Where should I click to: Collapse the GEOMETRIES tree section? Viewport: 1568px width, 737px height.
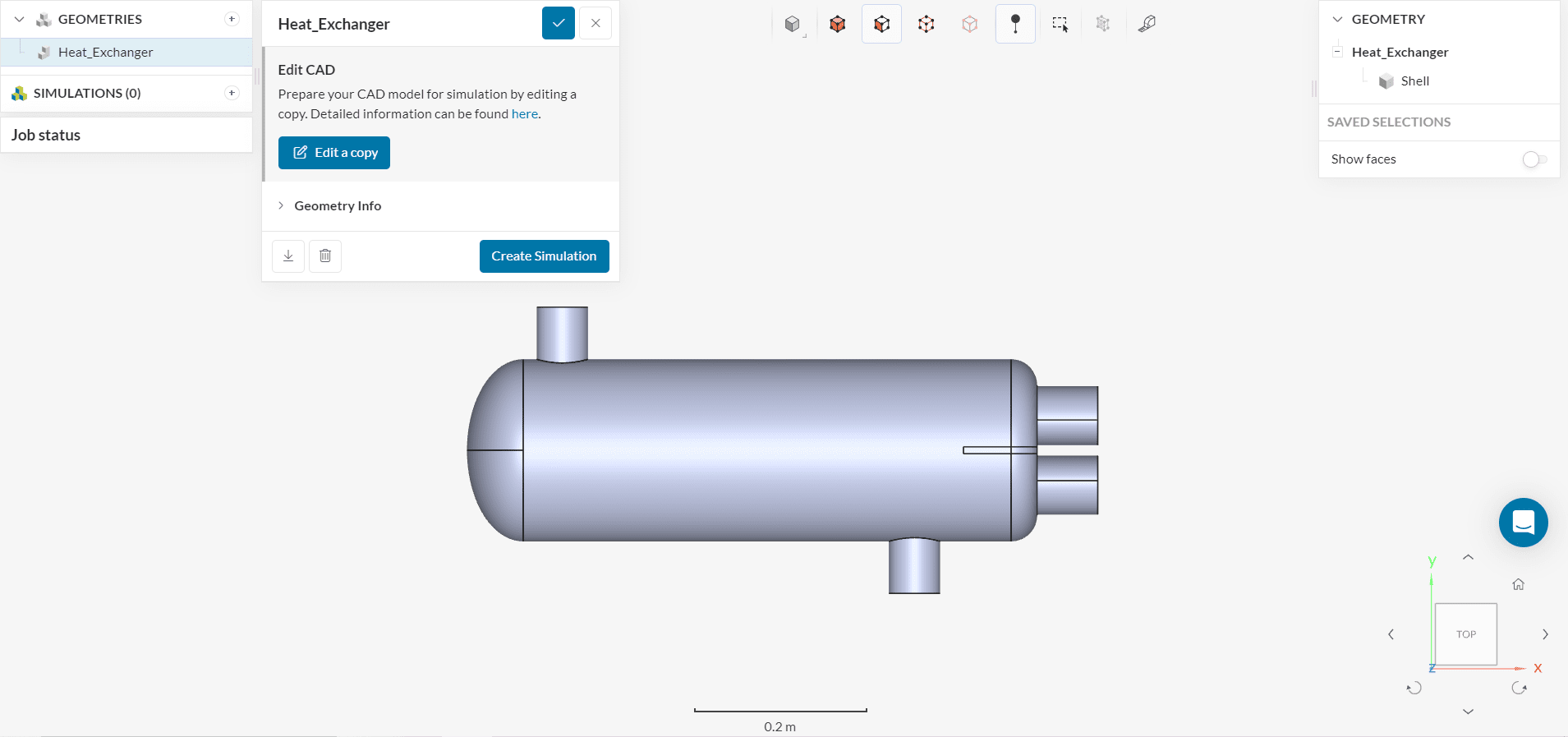pos(20,19)
